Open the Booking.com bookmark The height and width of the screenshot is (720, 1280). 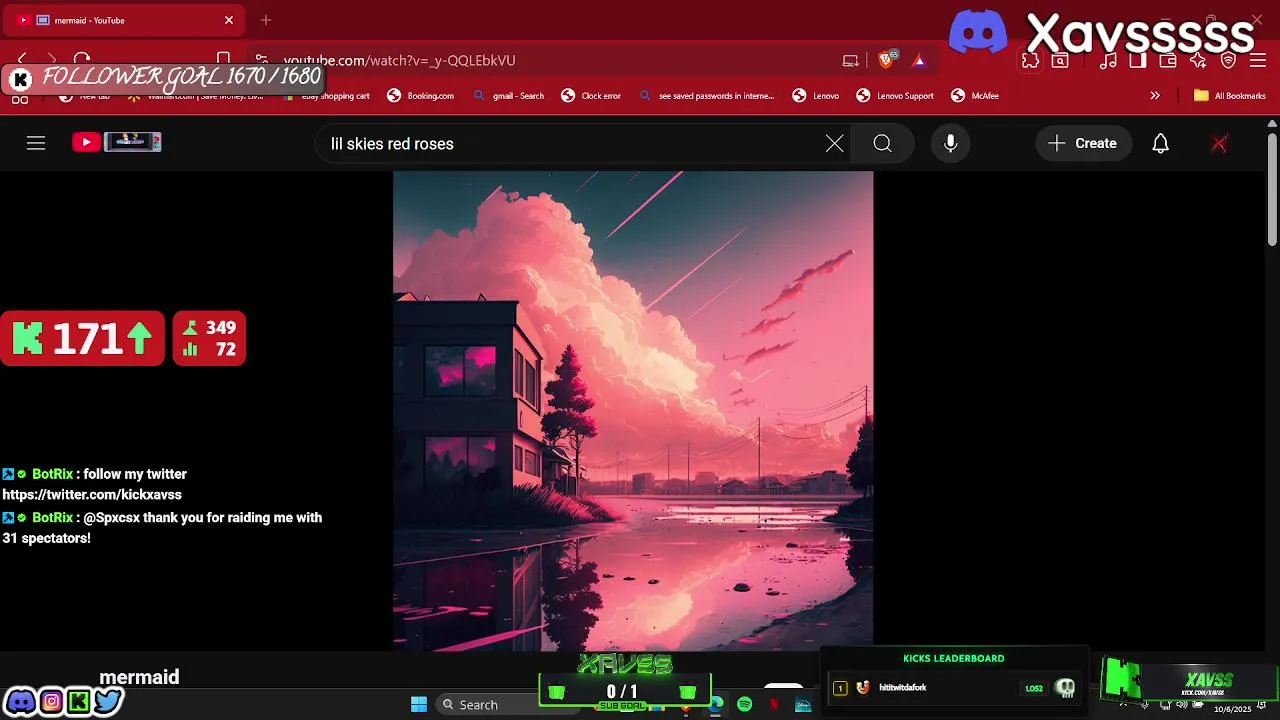[x=421, y=96]
